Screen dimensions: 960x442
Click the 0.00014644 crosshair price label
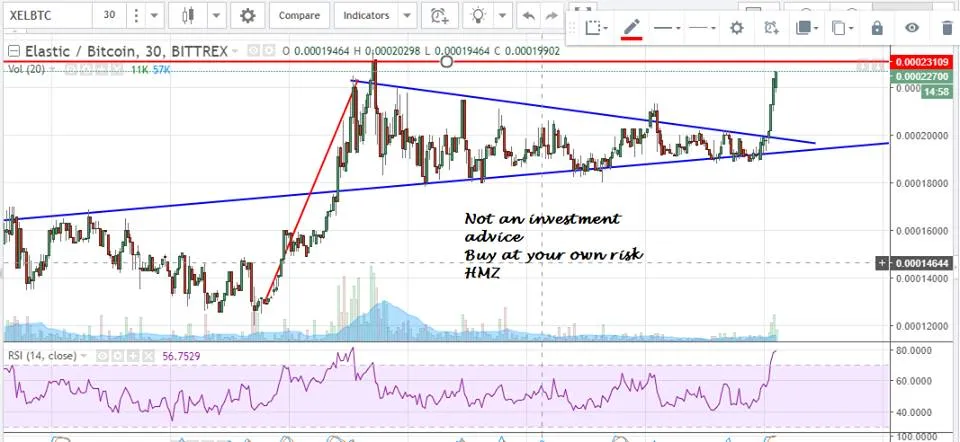[x=922, y=264]
